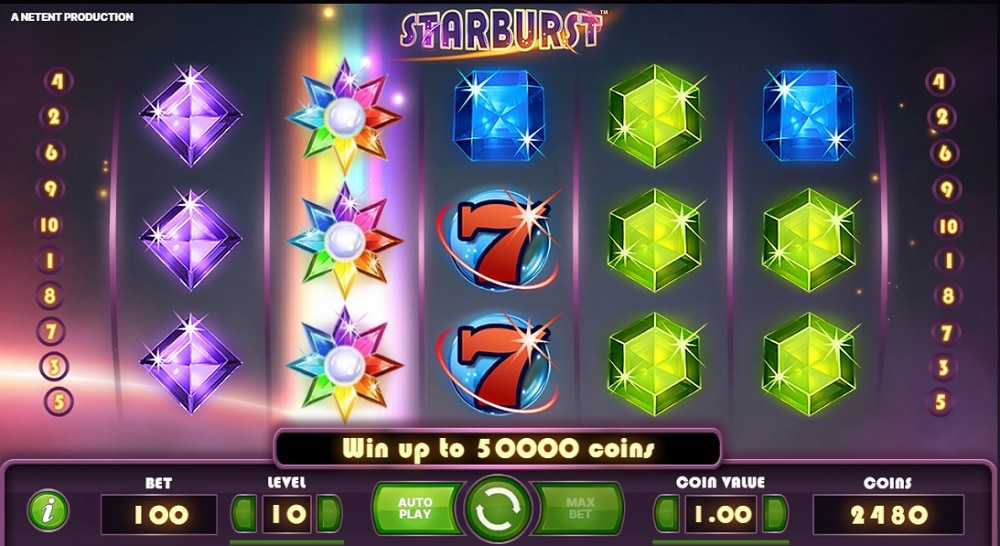
Task: Select payline 10 indicator on the left side
Action: coord(50,225)
